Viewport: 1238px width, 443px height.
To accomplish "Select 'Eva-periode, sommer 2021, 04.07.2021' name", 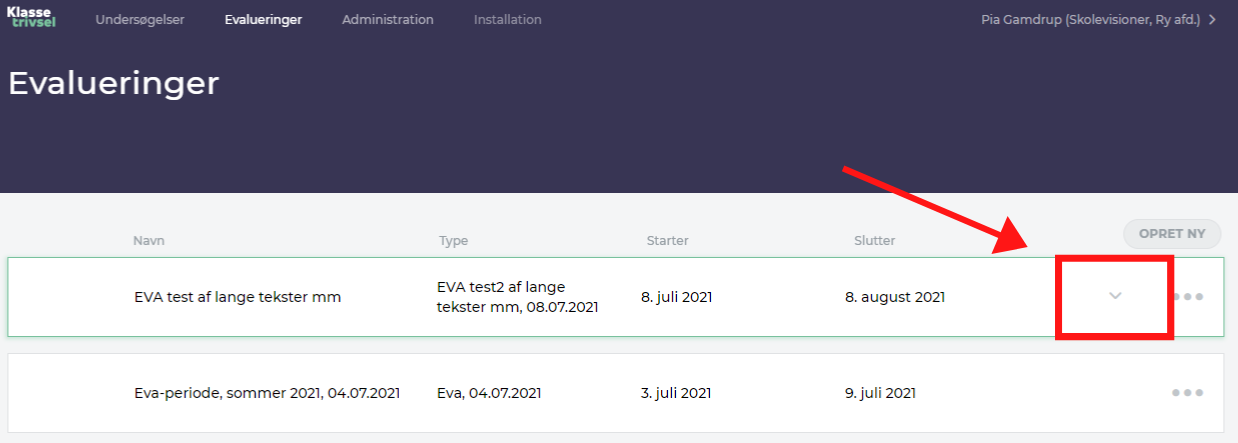I will tap(267, 393).
